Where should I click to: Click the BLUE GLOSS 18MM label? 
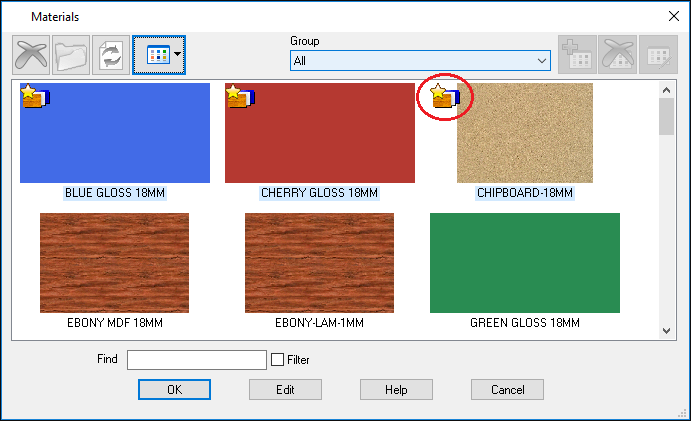[115, 193]
